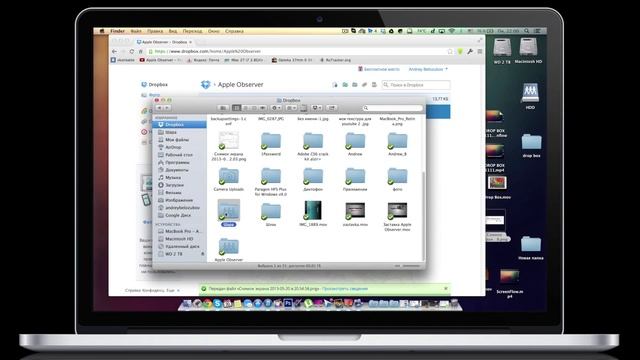This screenshot has width=640, height=360.
Task: Click the Dropbox web upload icon
Action: [x=335, y=85]
